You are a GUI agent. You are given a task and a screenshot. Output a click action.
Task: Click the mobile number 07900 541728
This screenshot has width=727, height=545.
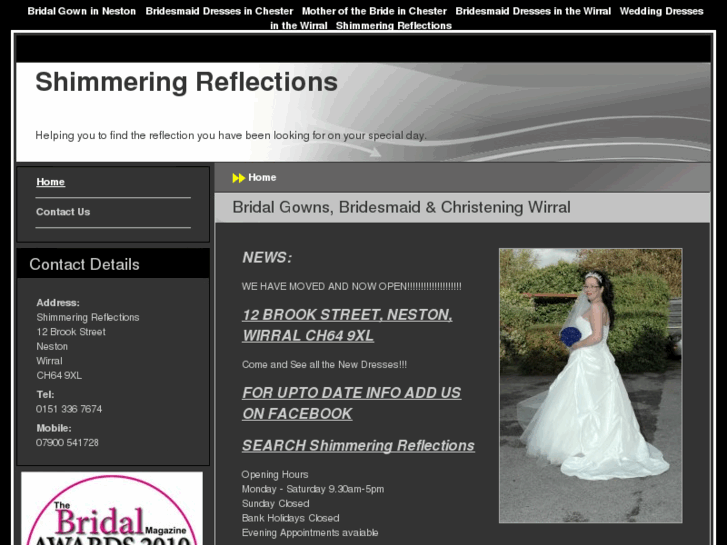click(67, 442)
